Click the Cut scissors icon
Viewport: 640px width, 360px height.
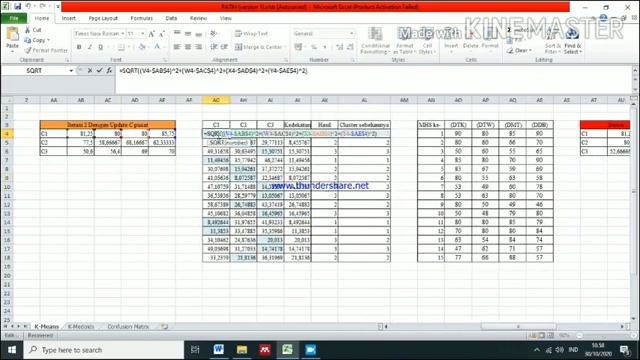coord(28,30)
